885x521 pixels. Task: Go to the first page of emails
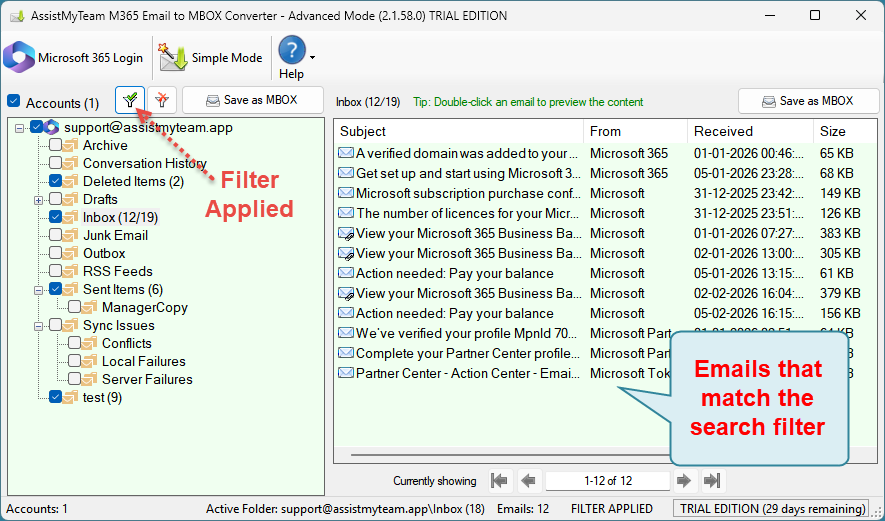click(500, 481)
